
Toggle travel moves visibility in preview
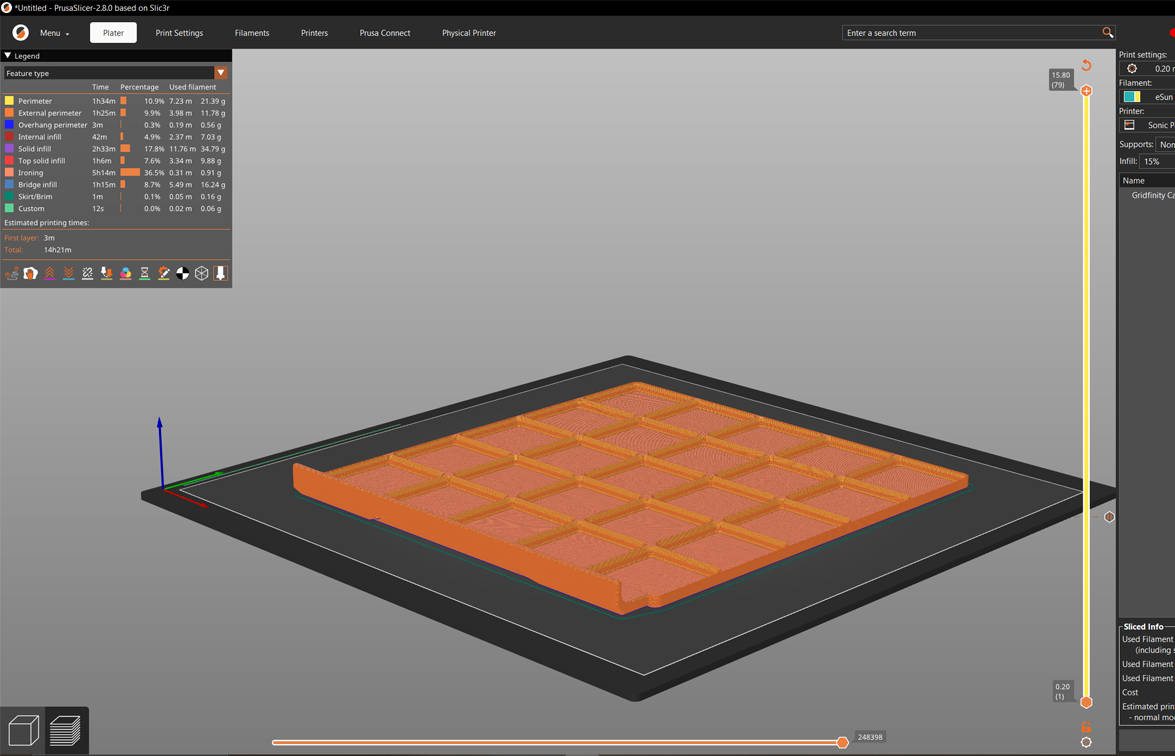coord(12,273)
